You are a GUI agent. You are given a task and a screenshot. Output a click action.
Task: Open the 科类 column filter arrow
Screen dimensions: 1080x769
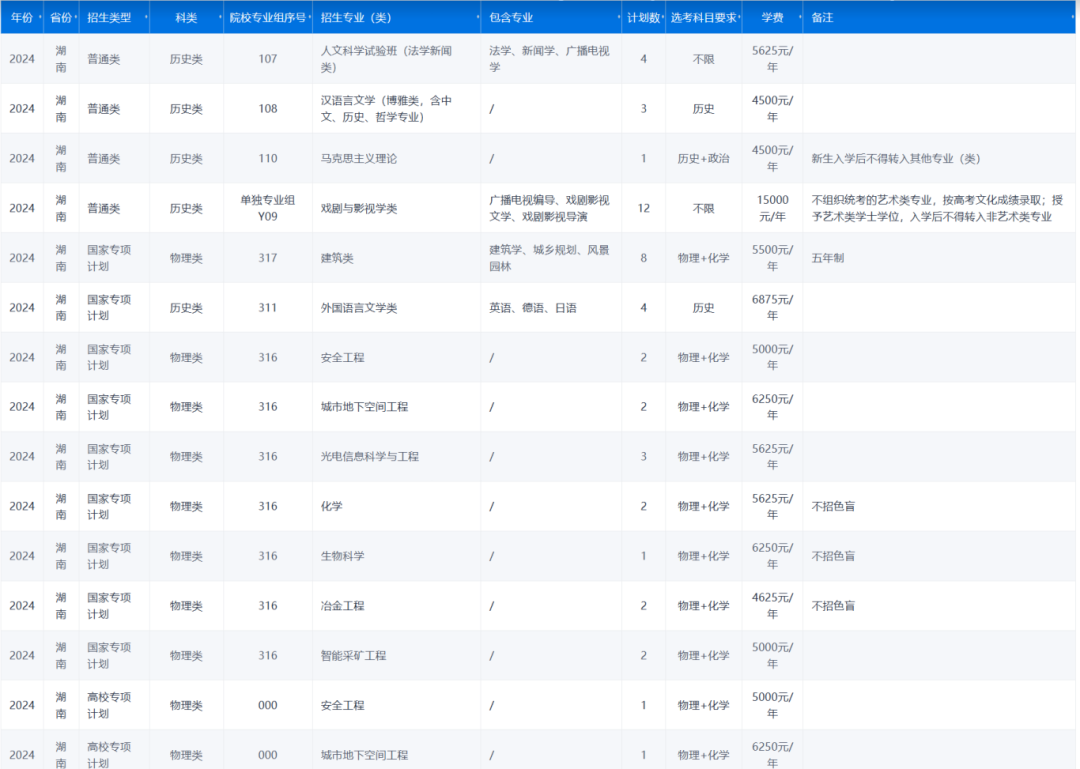pyautogui.click(x=220, y=17)
